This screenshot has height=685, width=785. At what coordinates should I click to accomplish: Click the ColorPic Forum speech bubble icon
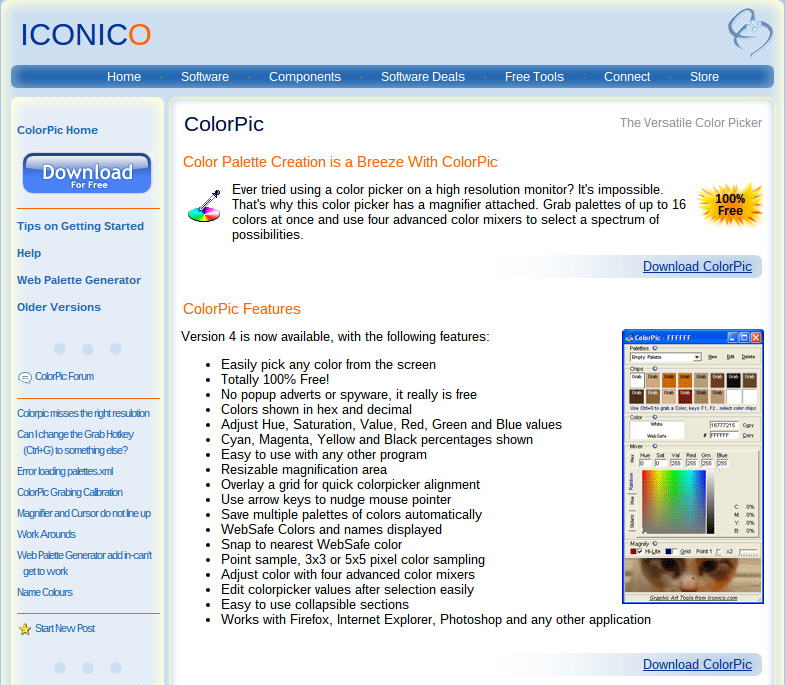[x=25, y=377]
